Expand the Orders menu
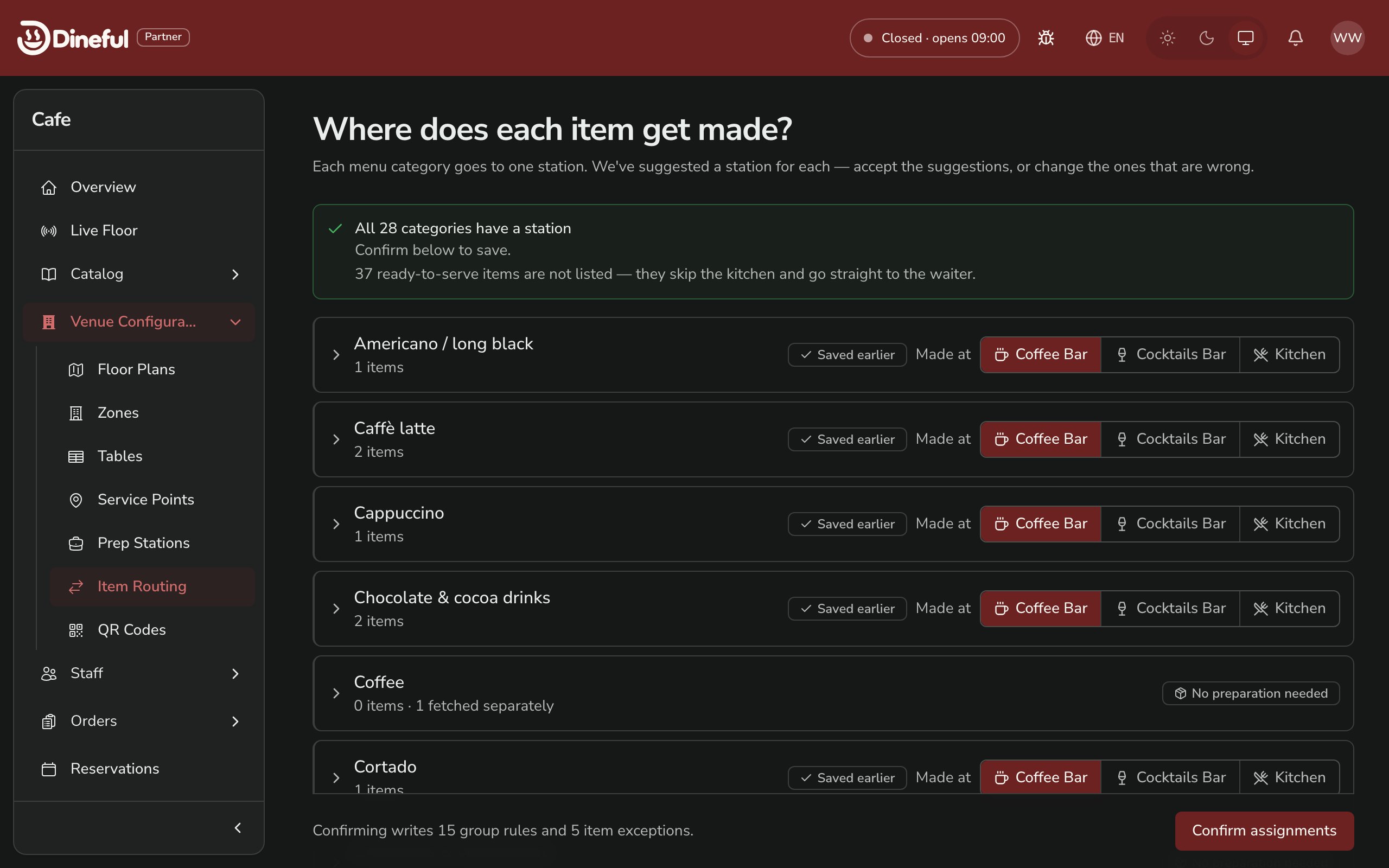This screenshot has height=868, width=1389. tap(139, 721)
